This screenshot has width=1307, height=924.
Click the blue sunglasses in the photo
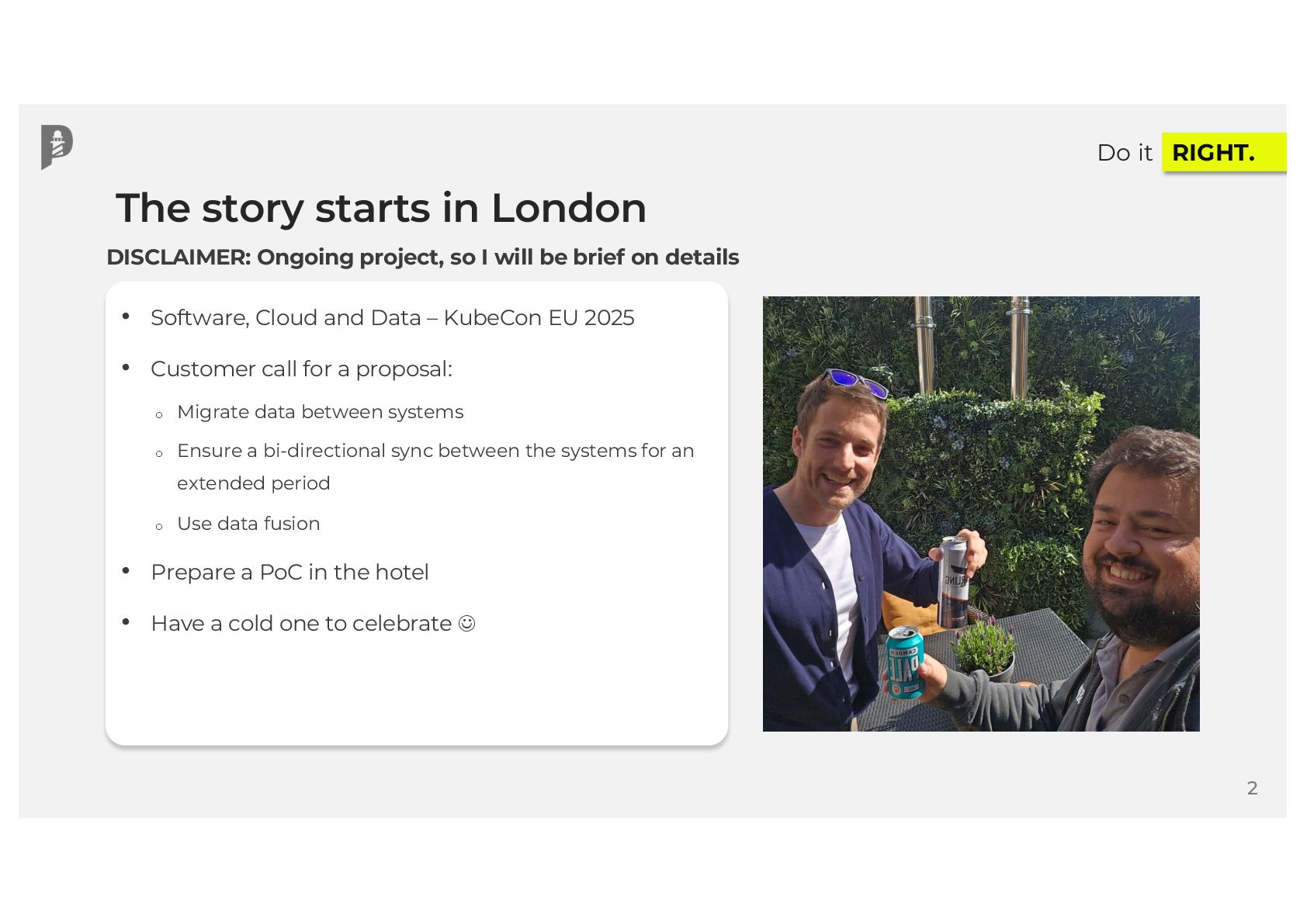pyautogui.click(x=857, y=382)
